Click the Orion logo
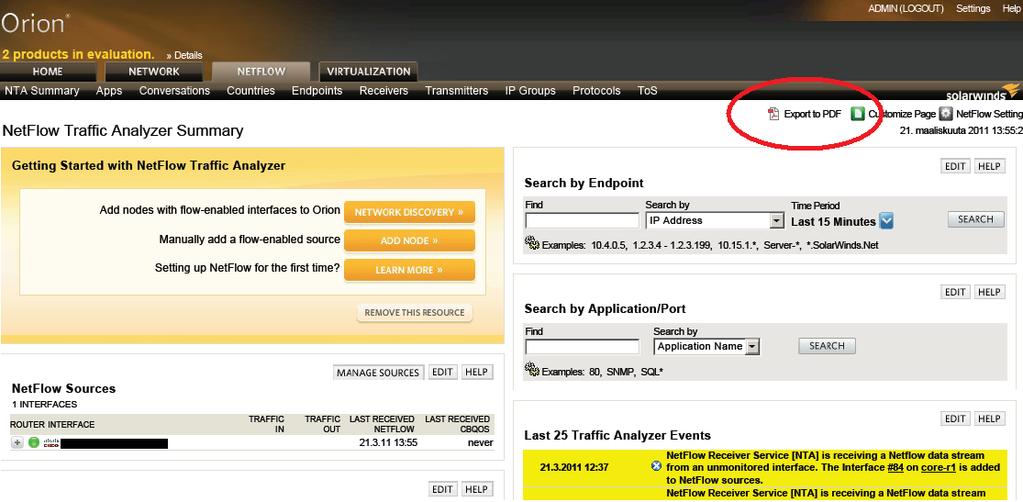 35,24
